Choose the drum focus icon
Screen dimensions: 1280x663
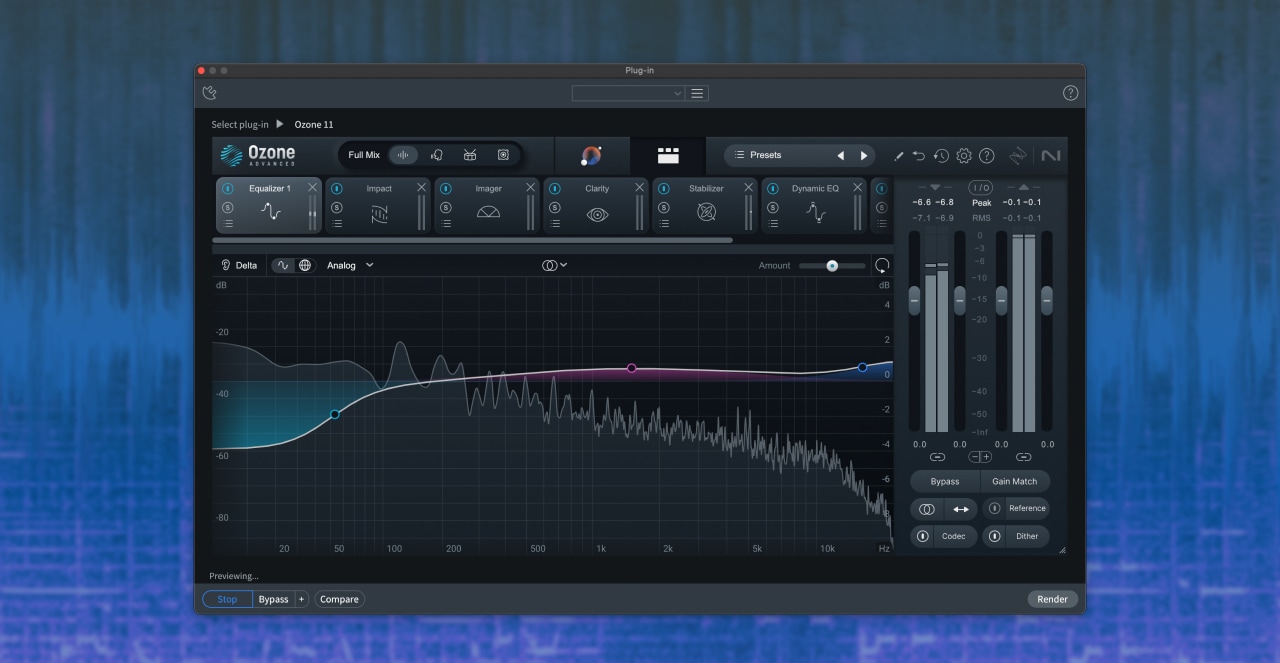click(x=470, y=155)
